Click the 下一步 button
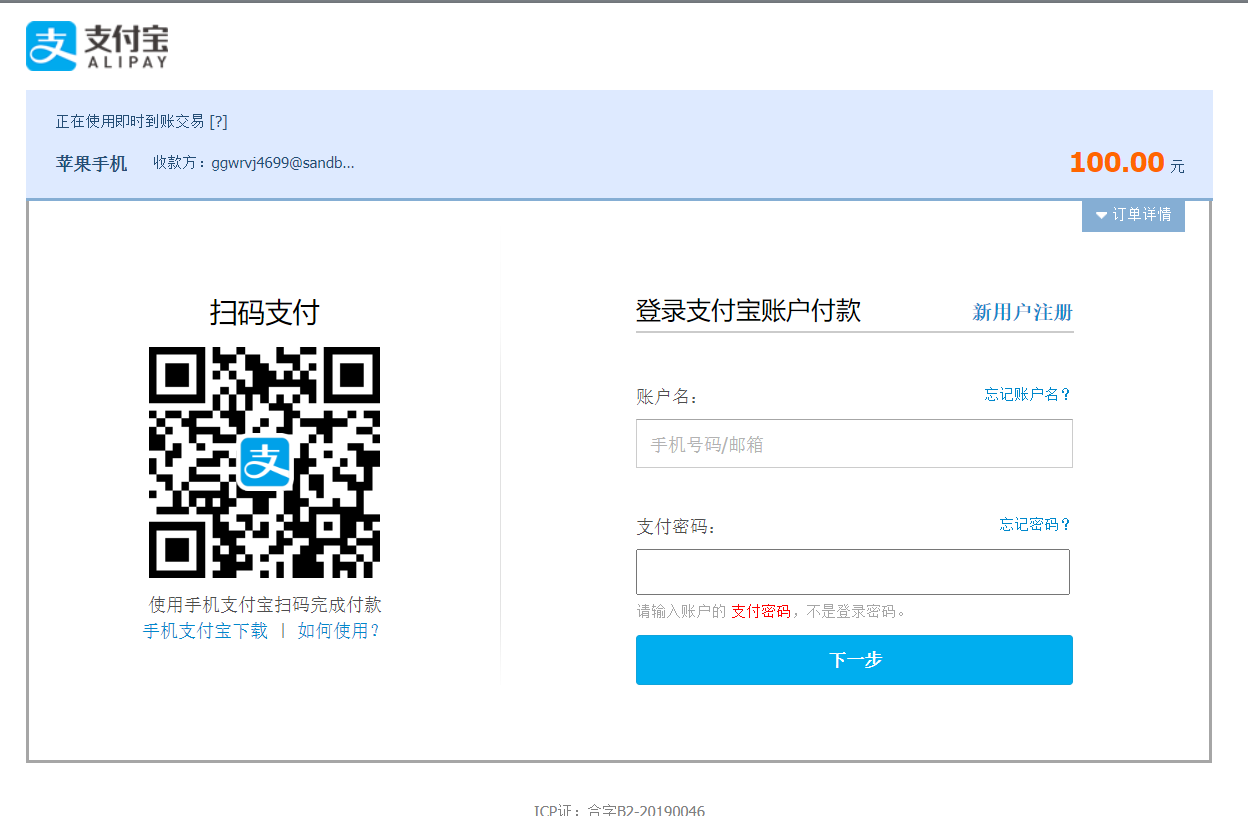 (x=854, y=660)
